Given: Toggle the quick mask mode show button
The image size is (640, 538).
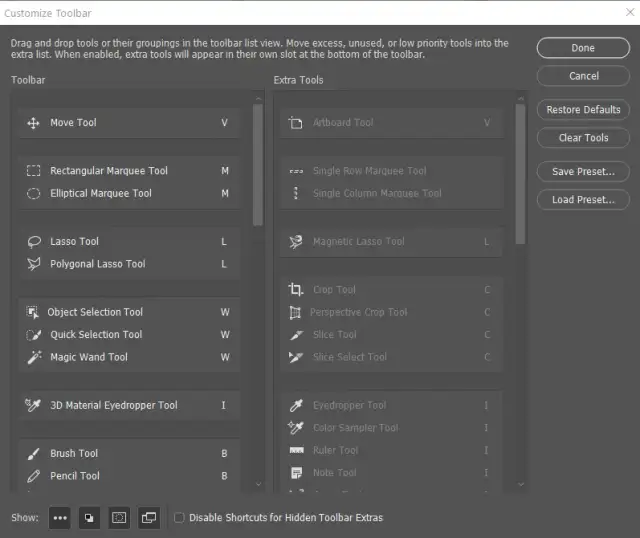Looking at the screenshot, I should click(119, 518).
